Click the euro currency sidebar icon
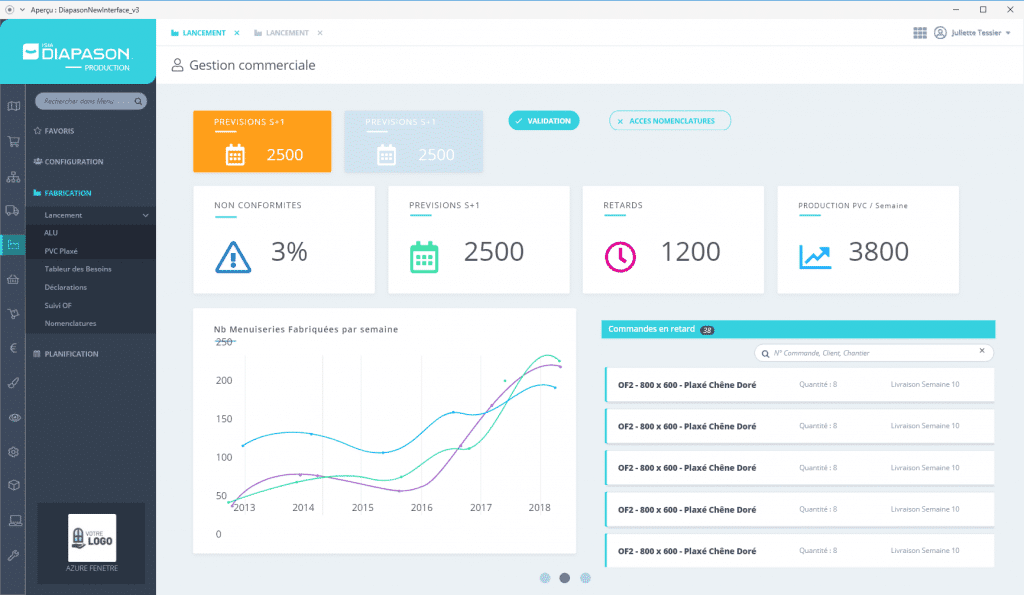Screen dimensions: 1024x595 [x=13, y=348]
